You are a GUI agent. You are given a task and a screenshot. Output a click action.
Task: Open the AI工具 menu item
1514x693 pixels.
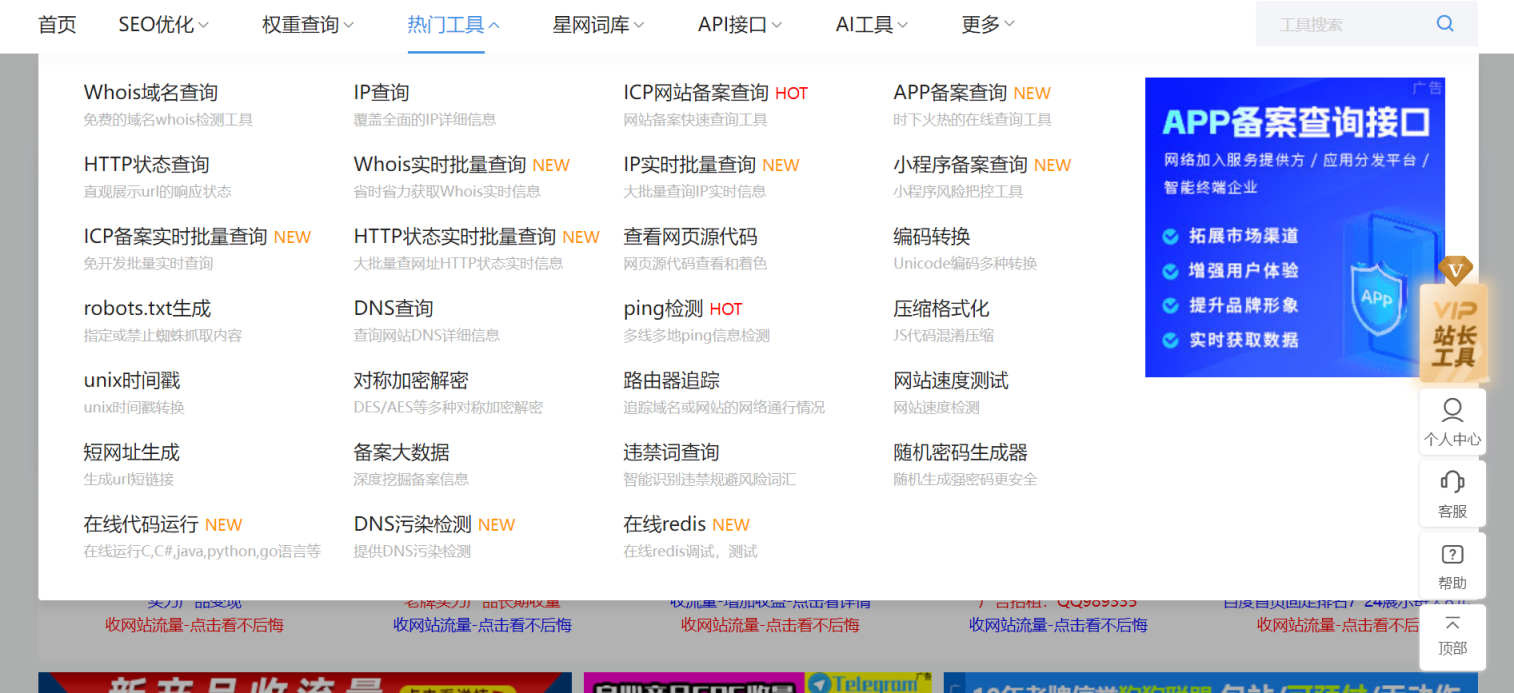coord(871,25)
